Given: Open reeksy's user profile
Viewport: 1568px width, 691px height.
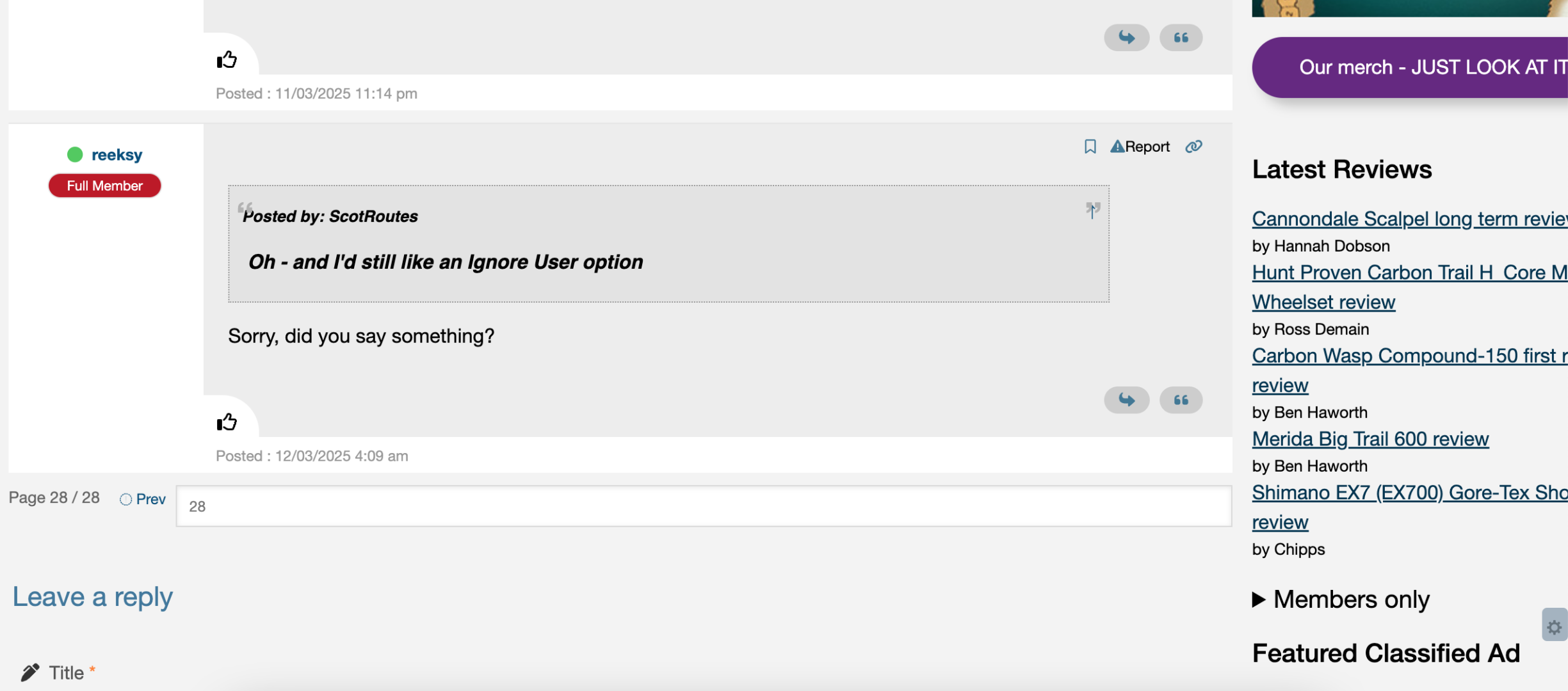Looking at the screenshot, I should tap(117, 155).
